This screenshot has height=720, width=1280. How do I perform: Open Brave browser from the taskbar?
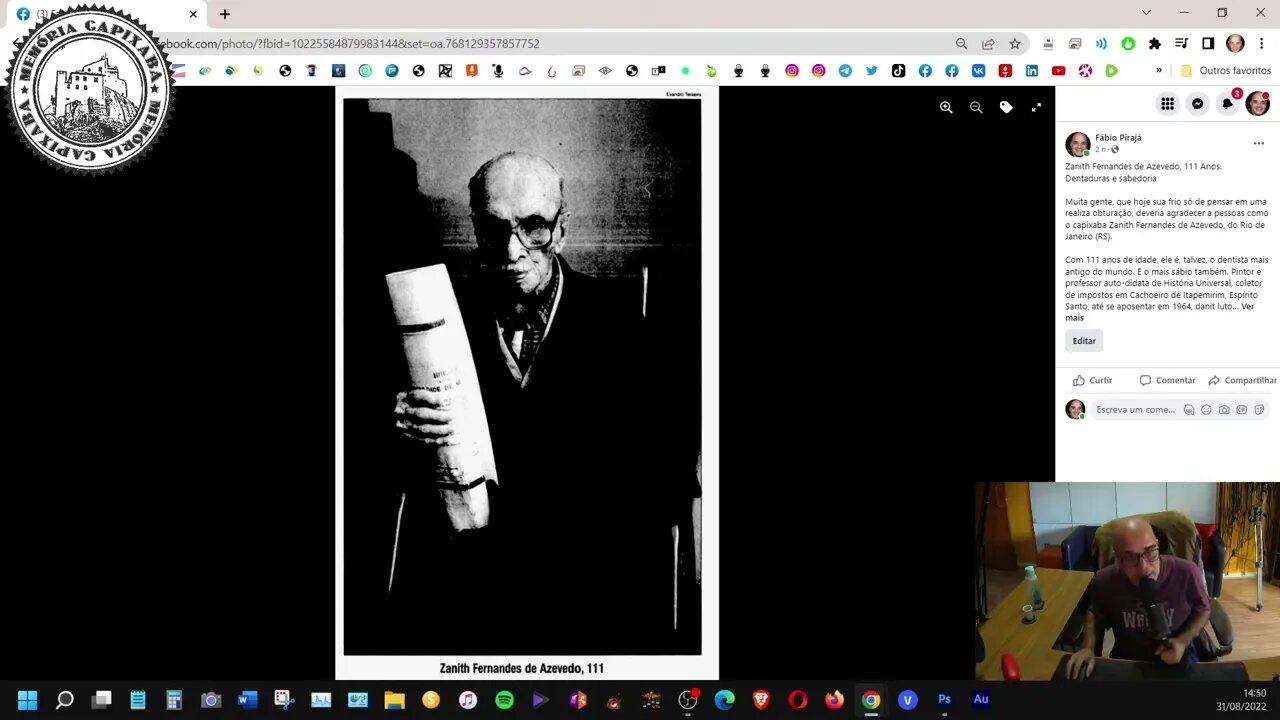click(x=761, y=700)
